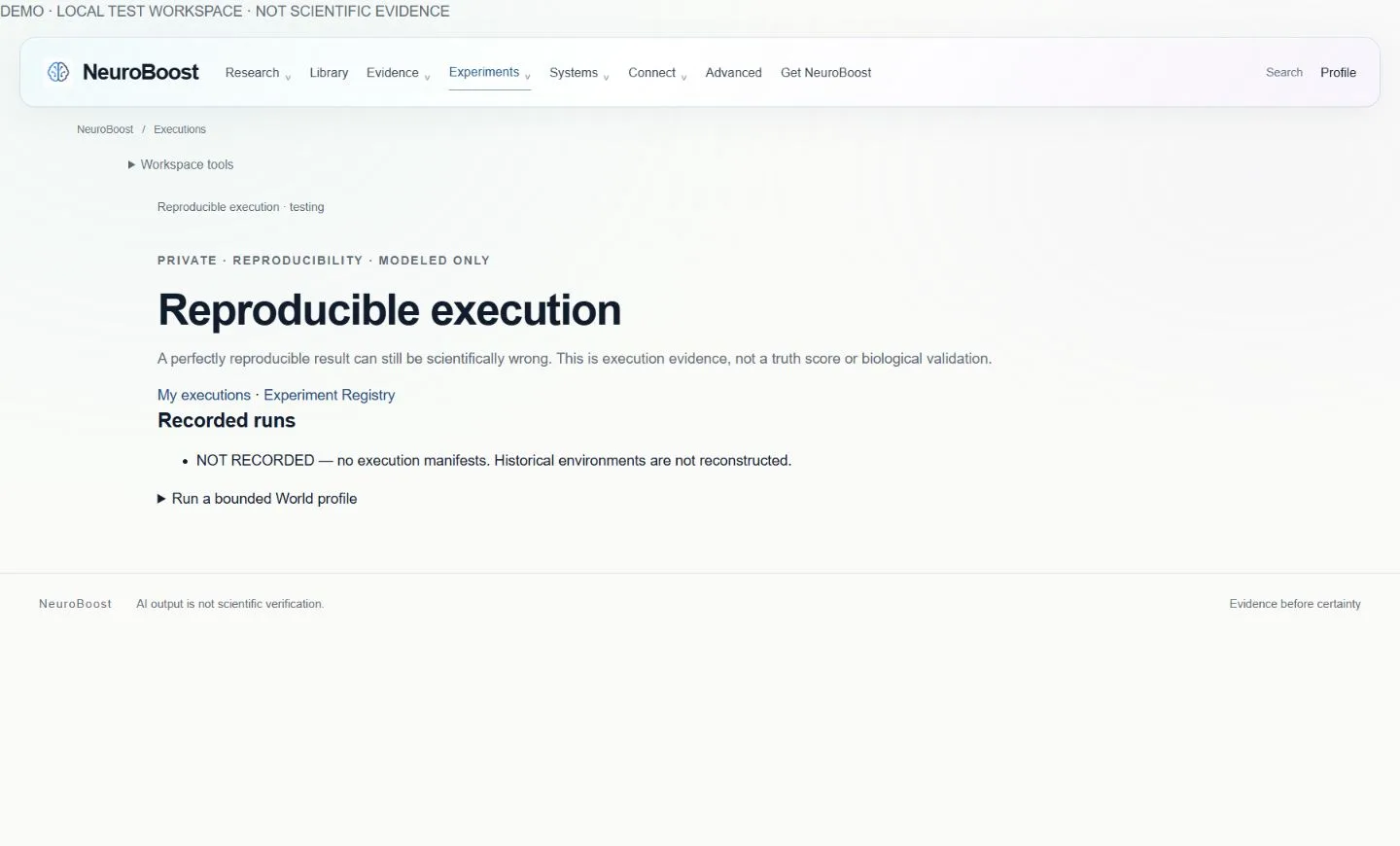Screen dimensions: 1400x846
Task: Open the Experiment Registry link
Action: point(329,395)
